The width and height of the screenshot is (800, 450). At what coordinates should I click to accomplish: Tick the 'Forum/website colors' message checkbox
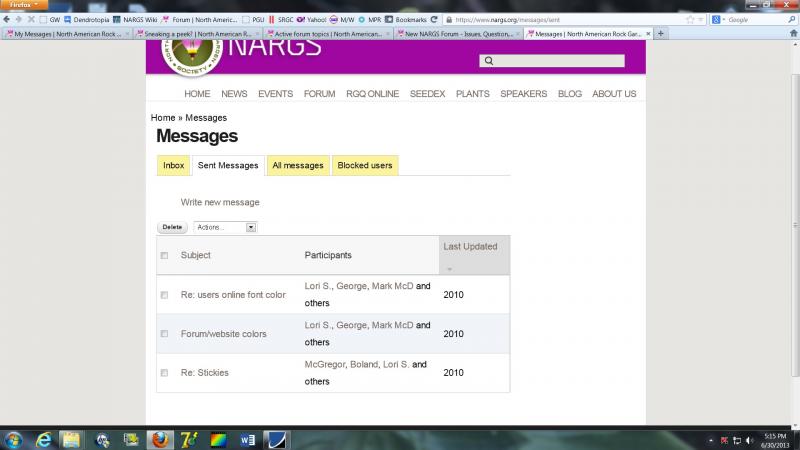point(164,334)
